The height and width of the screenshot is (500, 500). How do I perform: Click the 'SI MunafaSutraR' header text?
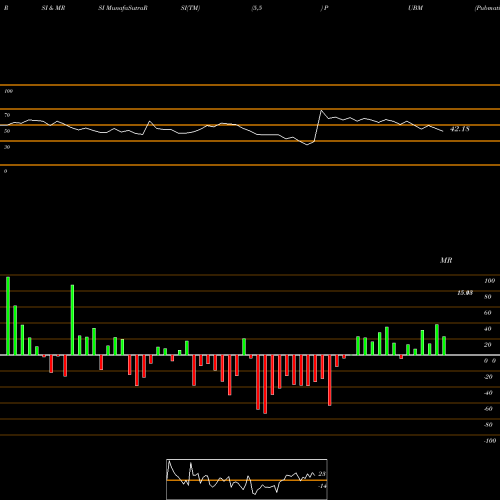(x=123, y=8)
